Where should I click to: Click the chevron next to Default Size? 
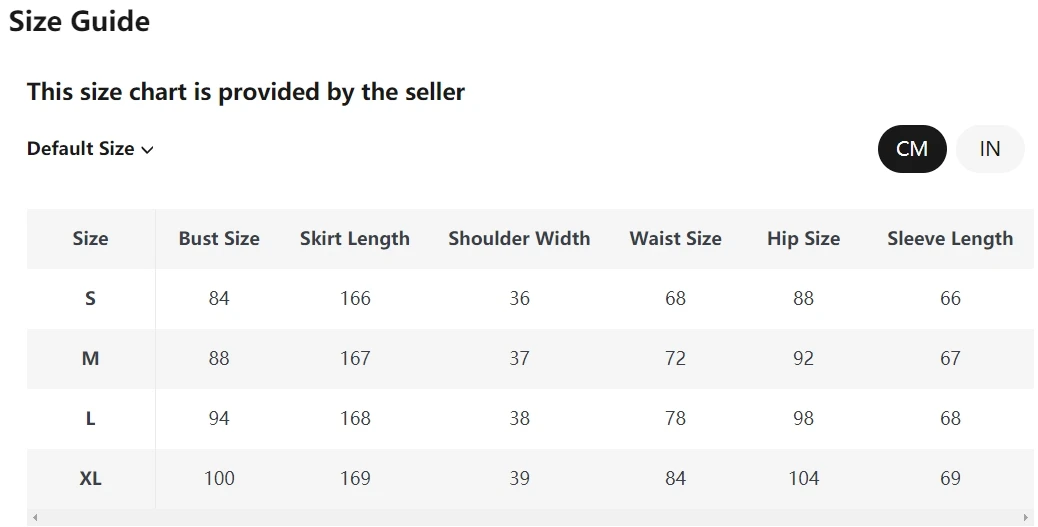point(148,150)
